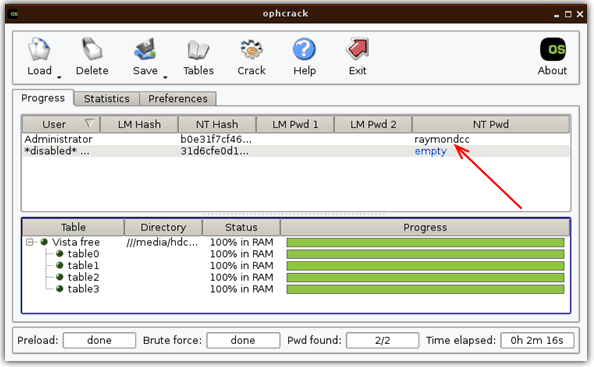Click the Exit red arrow icon
594x367 pixels.
point(357,49)
